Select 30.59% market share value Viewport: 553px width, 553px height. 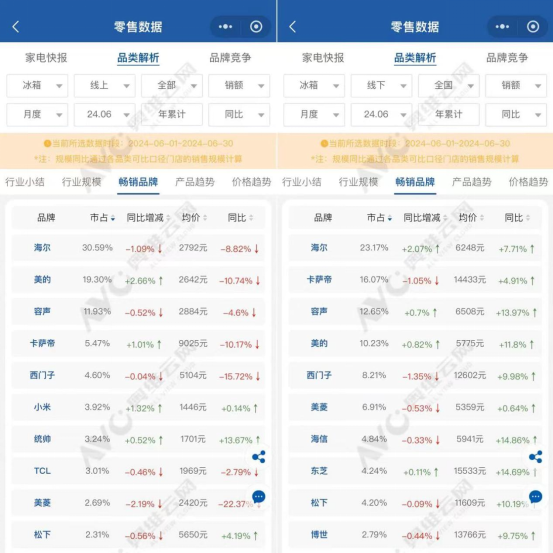[97, 248]
